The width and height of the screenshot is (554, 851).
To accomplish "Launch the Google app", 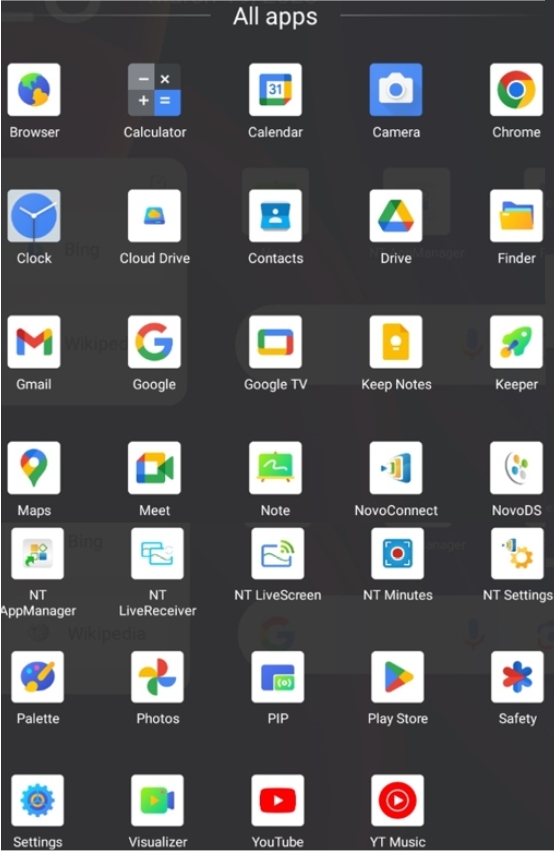I will click(x=155, y=342).
